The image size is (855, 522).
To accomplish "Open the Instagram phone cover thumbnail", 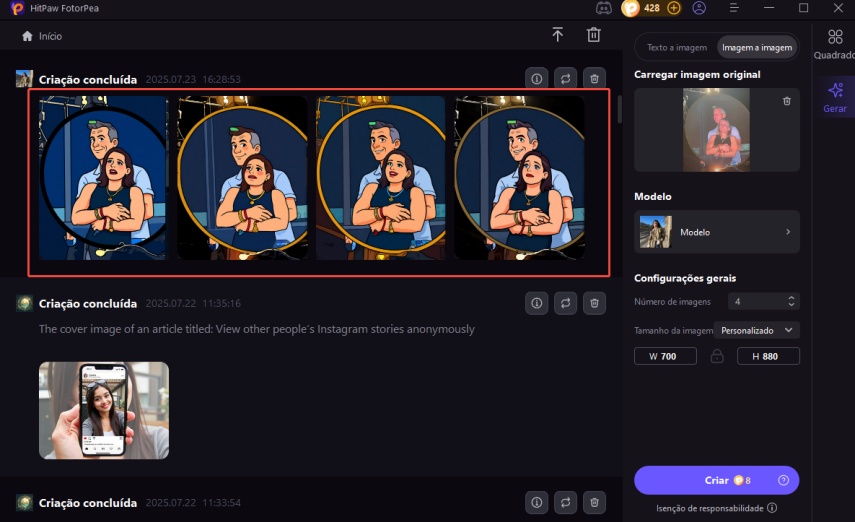I will (x=104, y=410).
